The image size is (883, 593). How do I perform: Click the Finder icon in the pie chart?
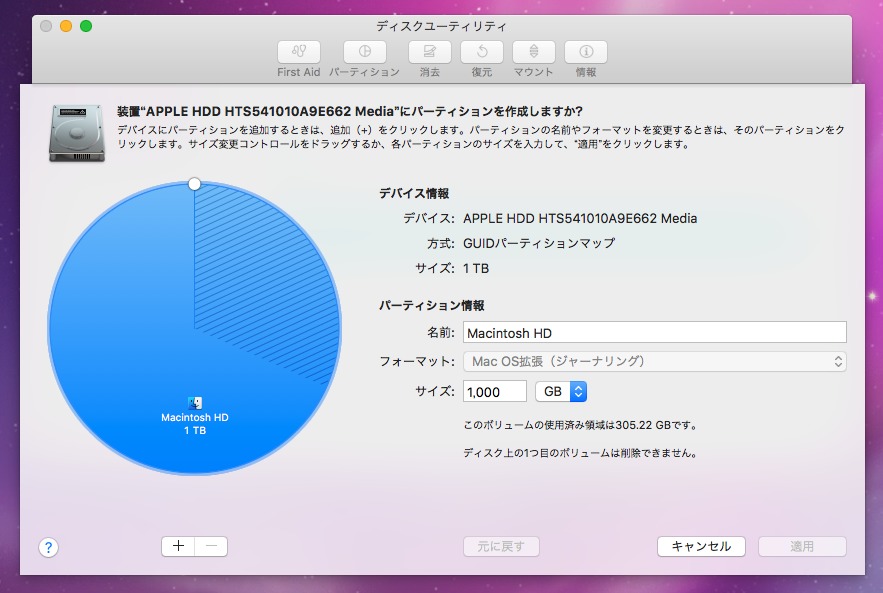[195, 403]
